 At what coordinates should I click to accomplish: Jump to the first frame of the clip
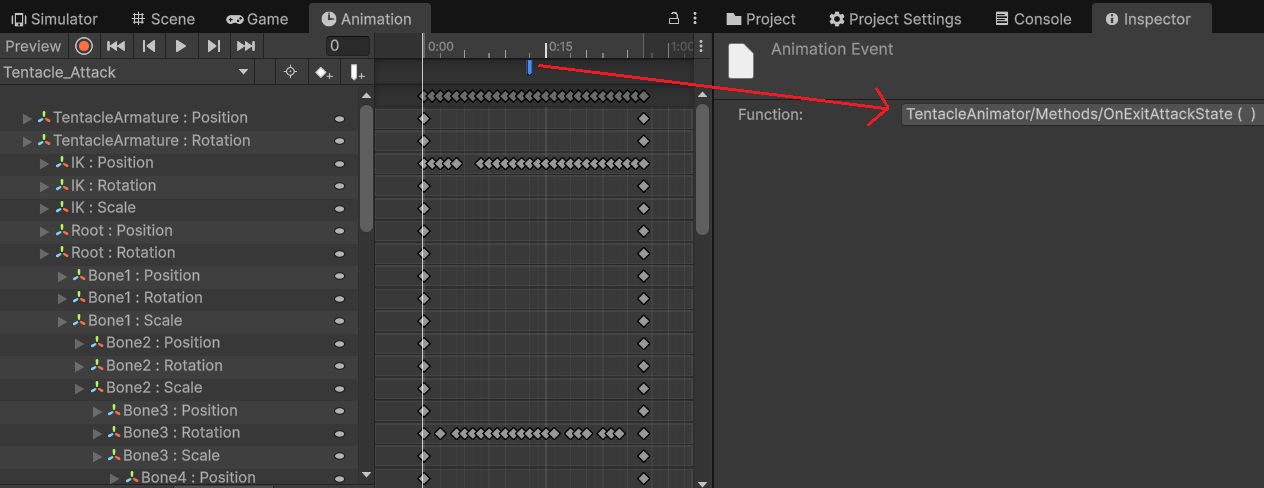tap(116, 46)
